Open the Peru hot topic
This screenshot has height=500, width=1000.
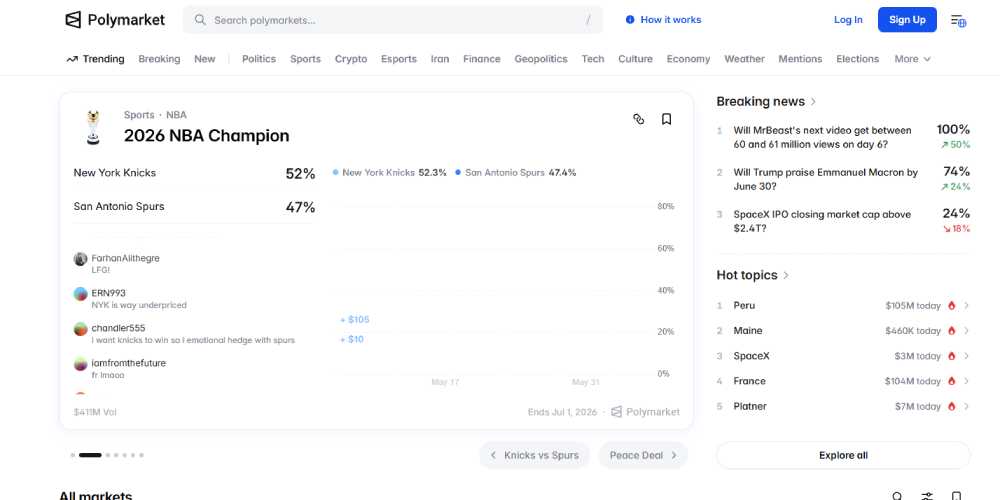(x=843, y=305)
